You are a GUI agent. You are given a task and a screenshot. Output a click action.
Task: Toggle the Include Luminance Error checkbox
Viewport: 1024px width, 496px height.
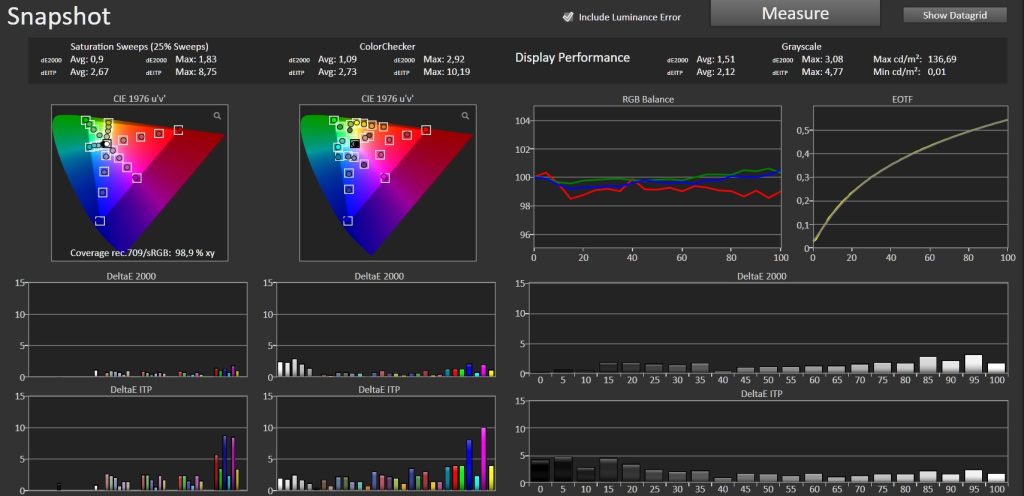[568, 16]
